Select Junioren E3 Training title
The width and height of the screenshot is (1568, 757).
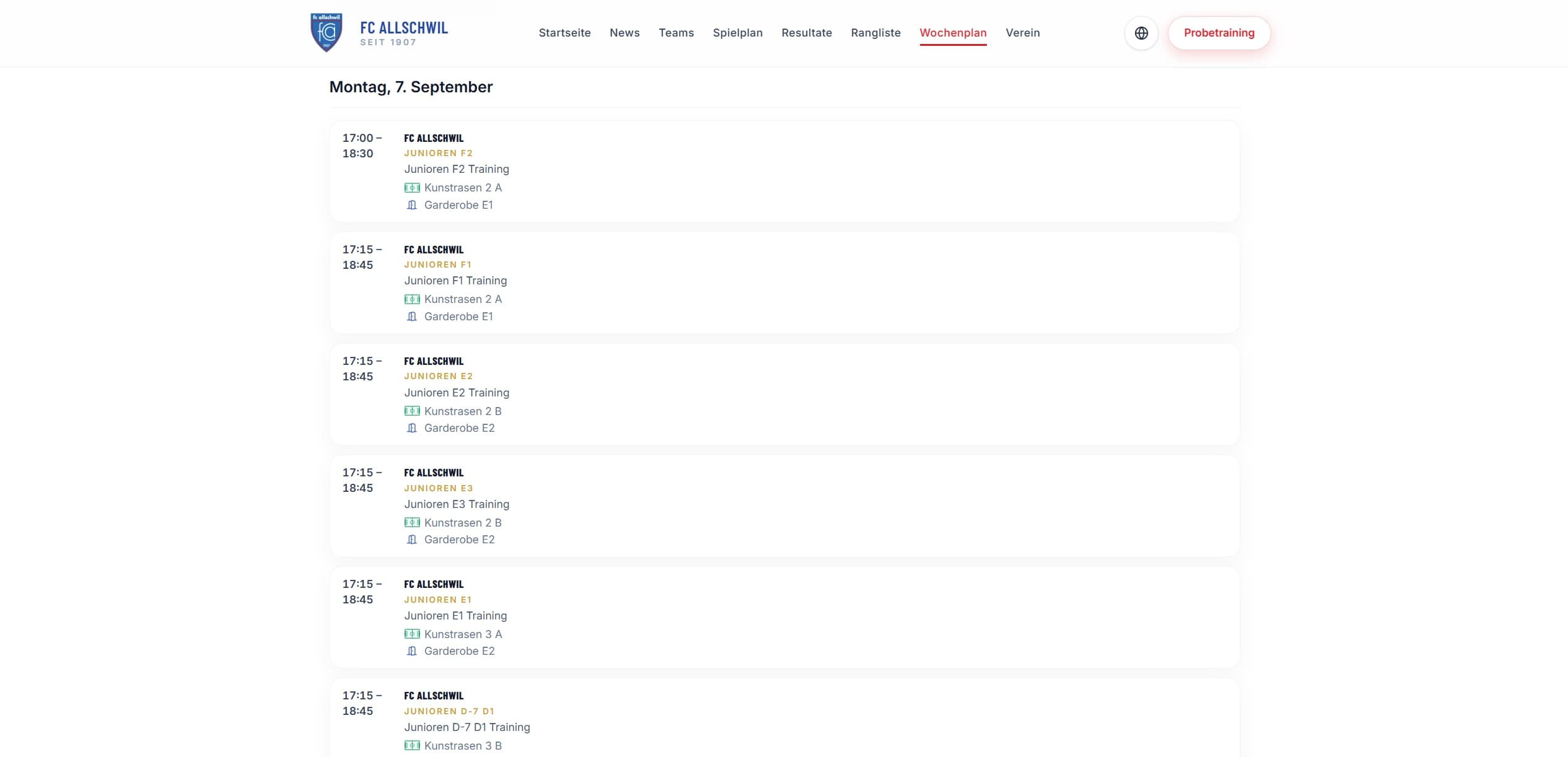tap(457, 504)
